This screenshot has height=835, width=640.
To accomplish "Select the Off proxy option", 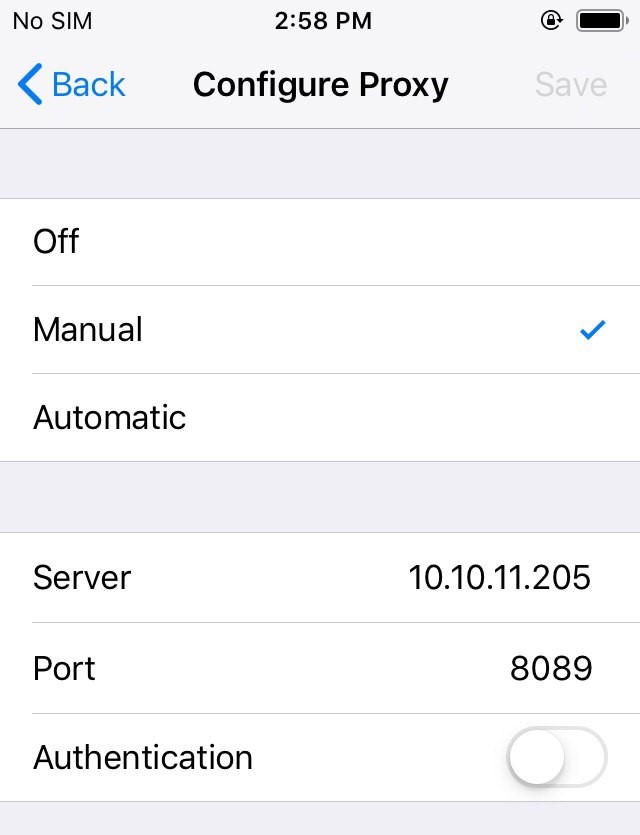I will pos(56,242).
